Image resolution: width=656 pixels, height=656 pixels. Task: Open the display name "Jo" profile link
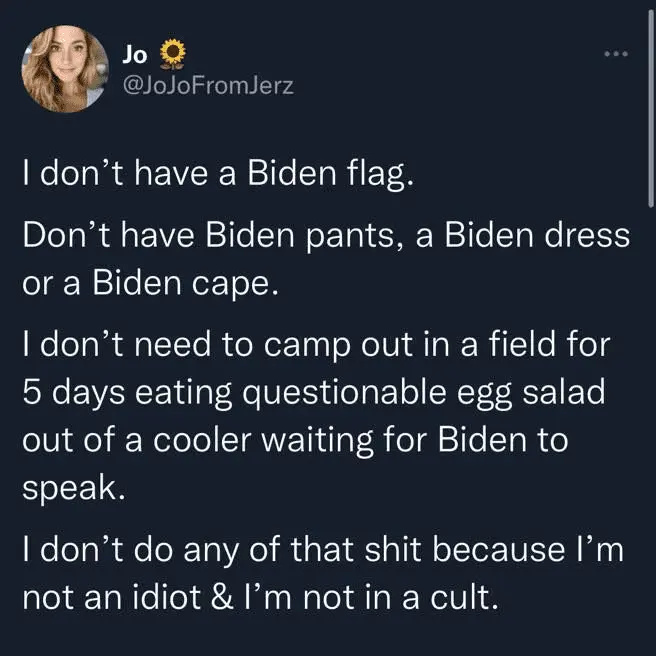(134, 53)
